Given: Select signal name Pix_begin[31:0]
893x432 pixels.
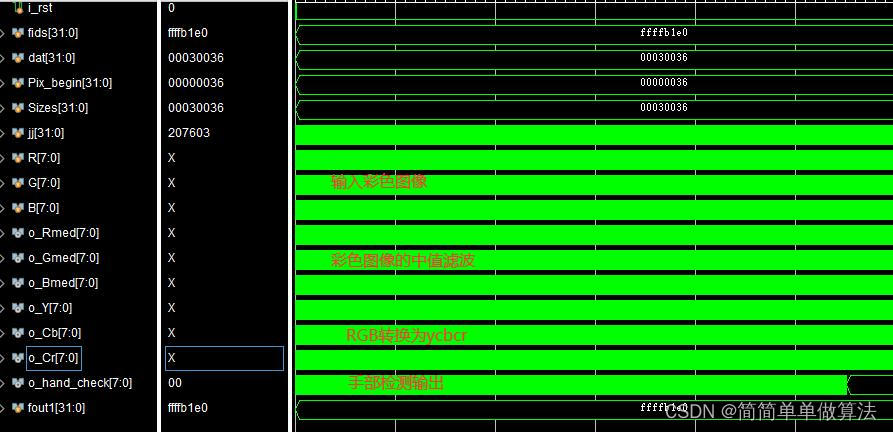Looking at the screenshot, I should tap(70, 83).
